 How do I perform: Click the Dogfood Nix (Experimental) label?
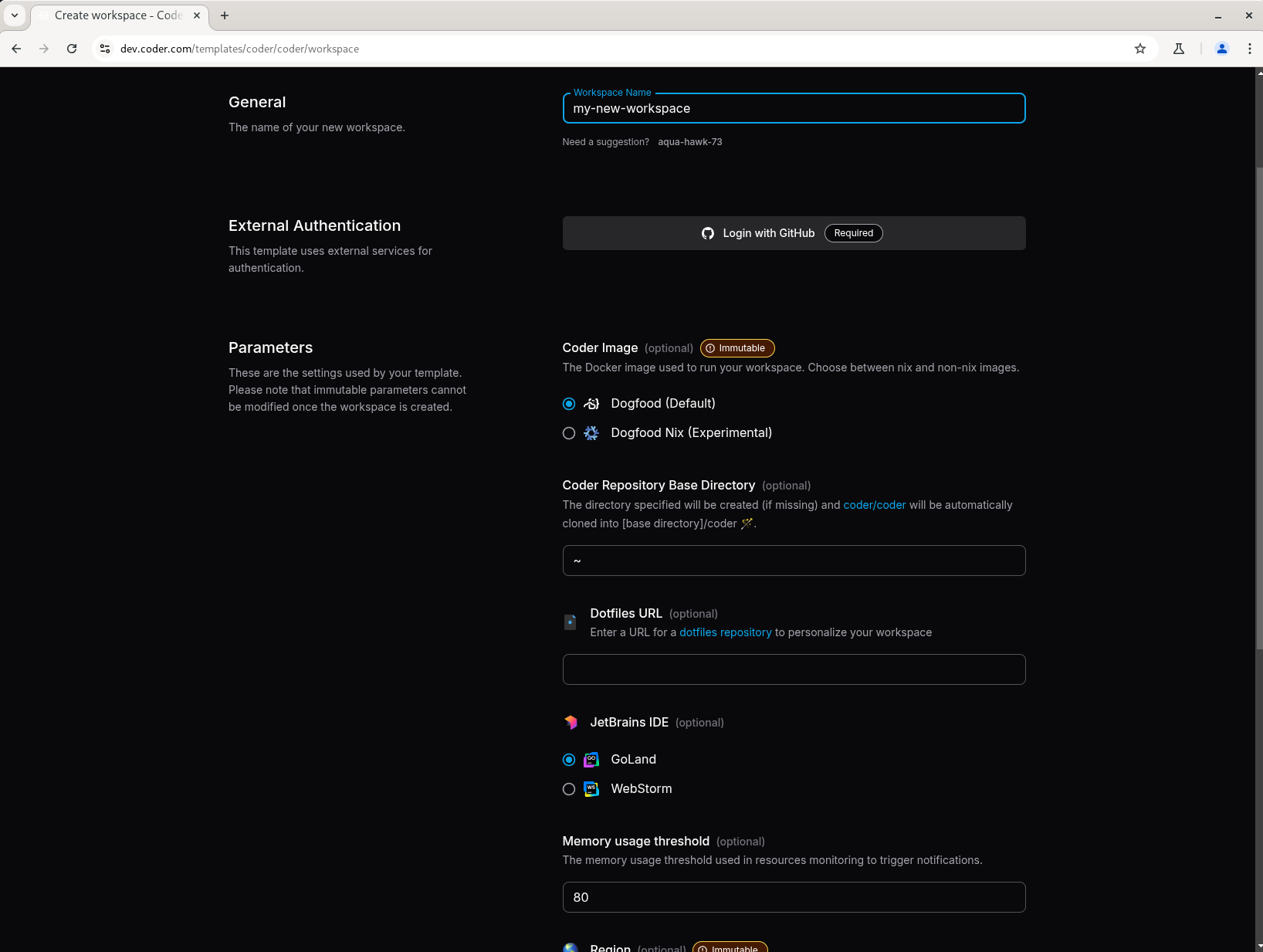click(x=691, y=433)
